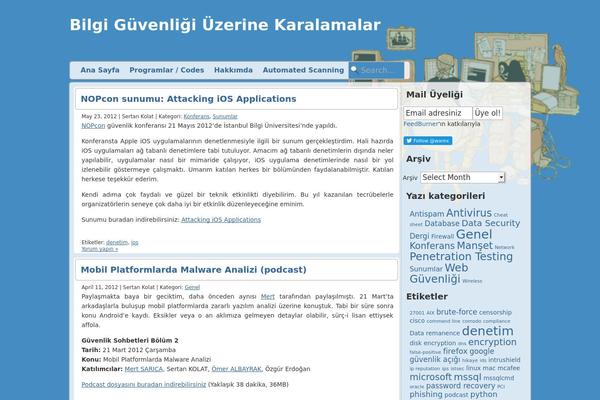Open the denetim tag under first post
The width and height of the screenshot is (600, 400).
pyautogui.click(x=117, y=242)
